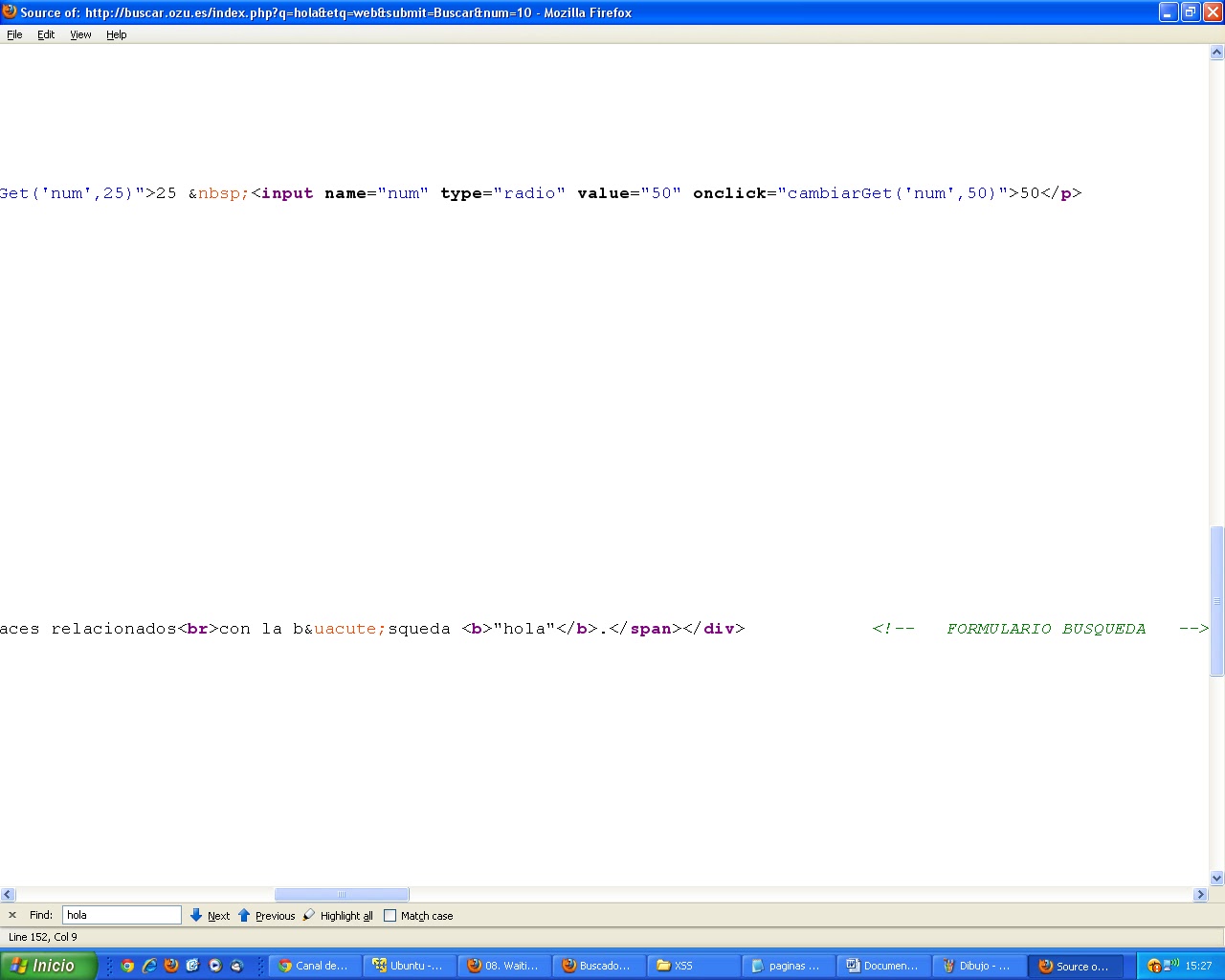Click the vertical scrollbar down arrow
This screenshot has width=1225, height=980.
tap(1217, 878)
